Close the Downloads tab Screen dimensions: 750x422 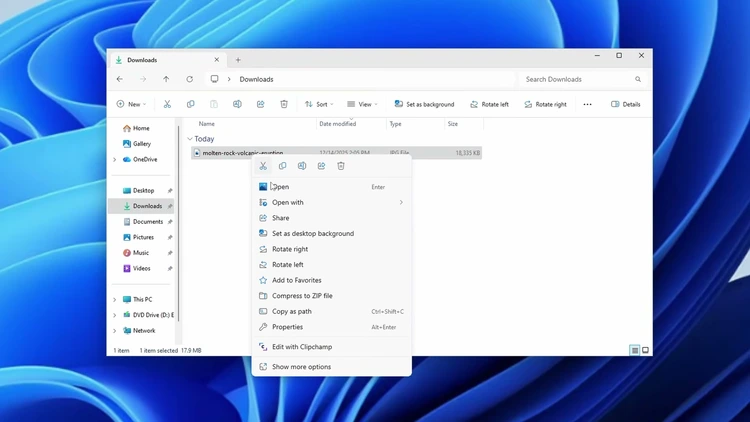point(217,60)
